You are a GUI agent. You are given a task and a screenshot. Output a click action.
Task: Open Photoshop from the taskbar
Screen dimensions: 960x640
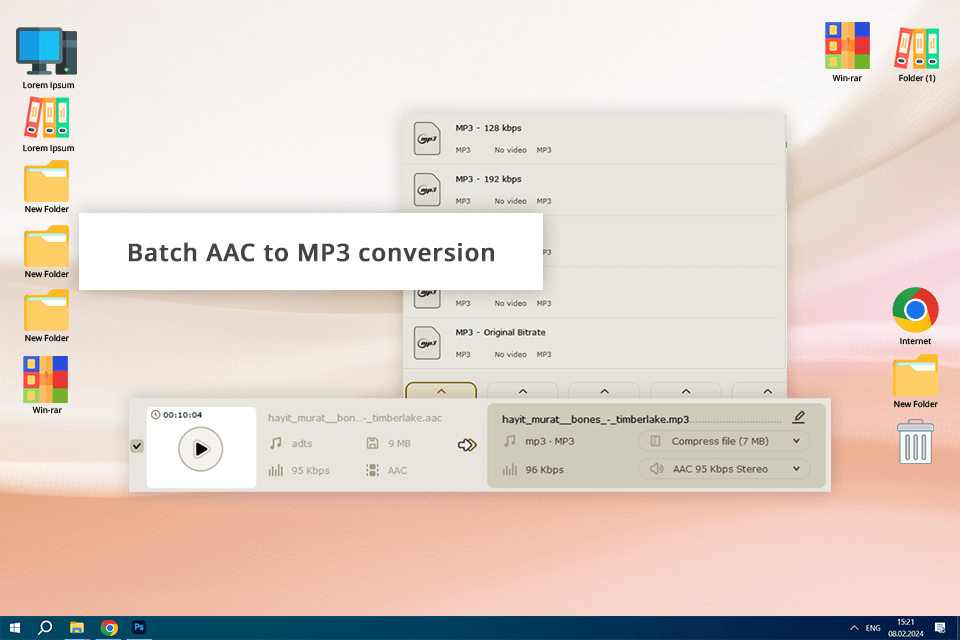[x=139, y=628]
